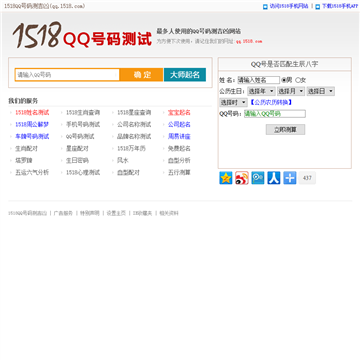Select the 男 radio button
The height and width of the screenshot is (360, 360).
[x=284, y=80]
